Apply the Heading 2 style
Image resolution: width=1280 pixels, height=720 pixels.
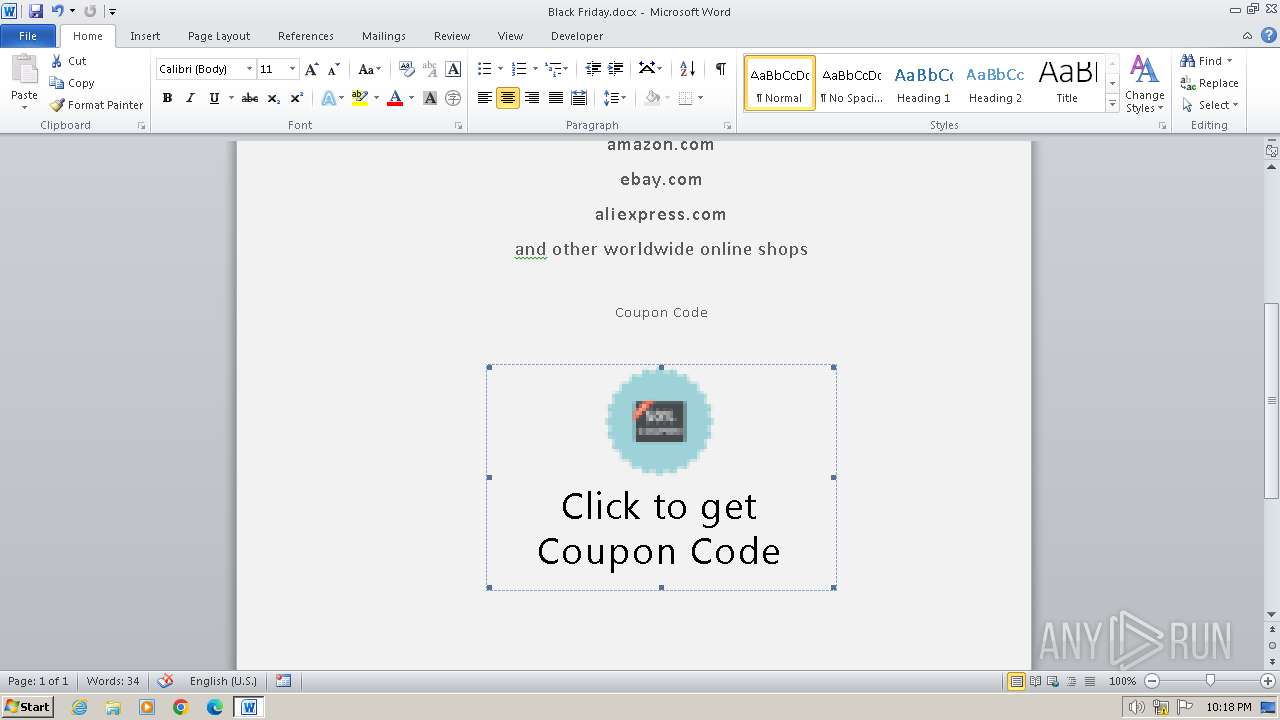click(995, 82)
